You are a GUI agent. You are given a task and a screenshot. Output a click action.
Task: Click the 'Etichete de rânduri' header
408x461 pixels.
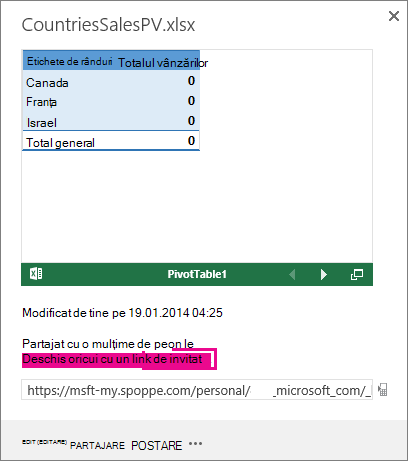(x=69, y=61)
